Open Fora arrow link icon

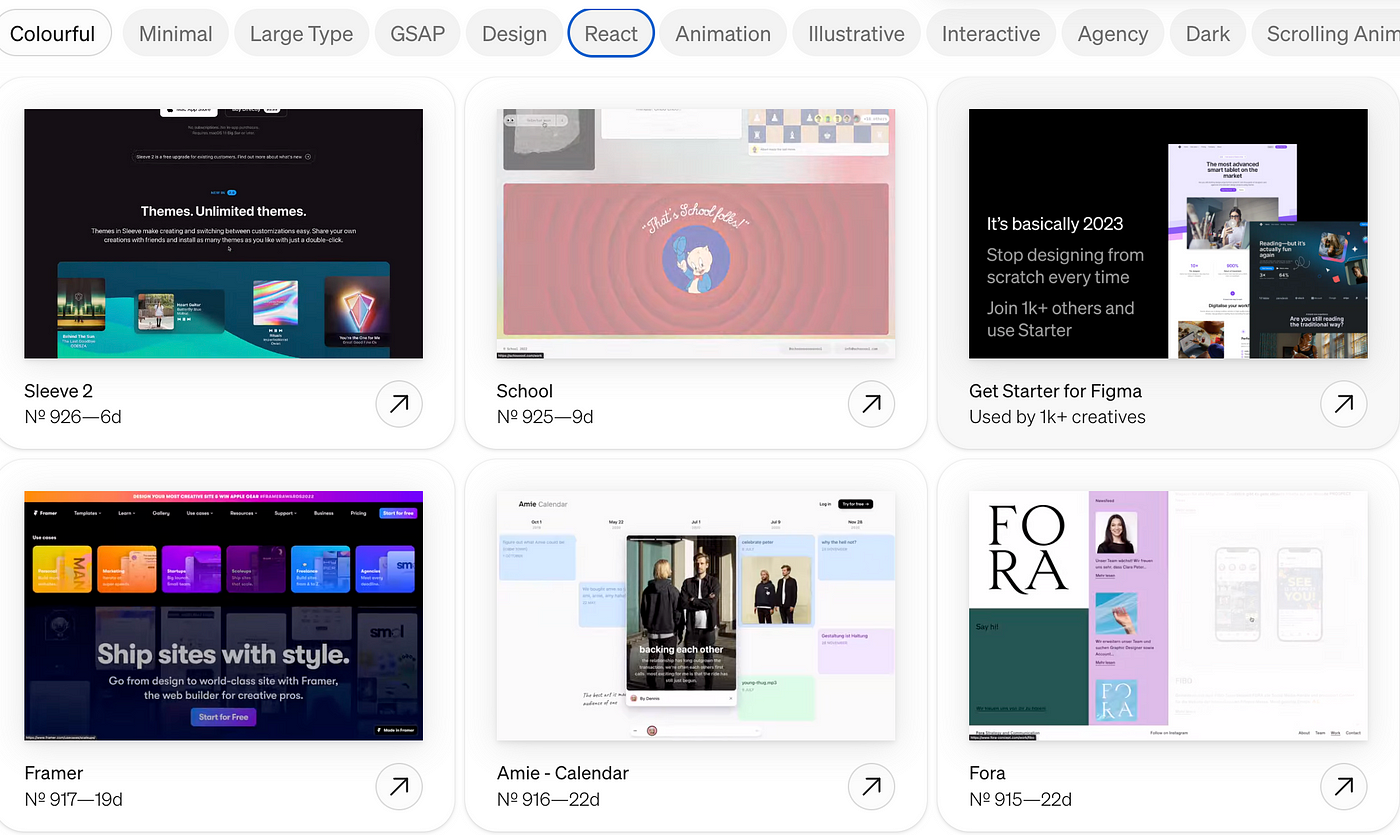point(1344,787)
